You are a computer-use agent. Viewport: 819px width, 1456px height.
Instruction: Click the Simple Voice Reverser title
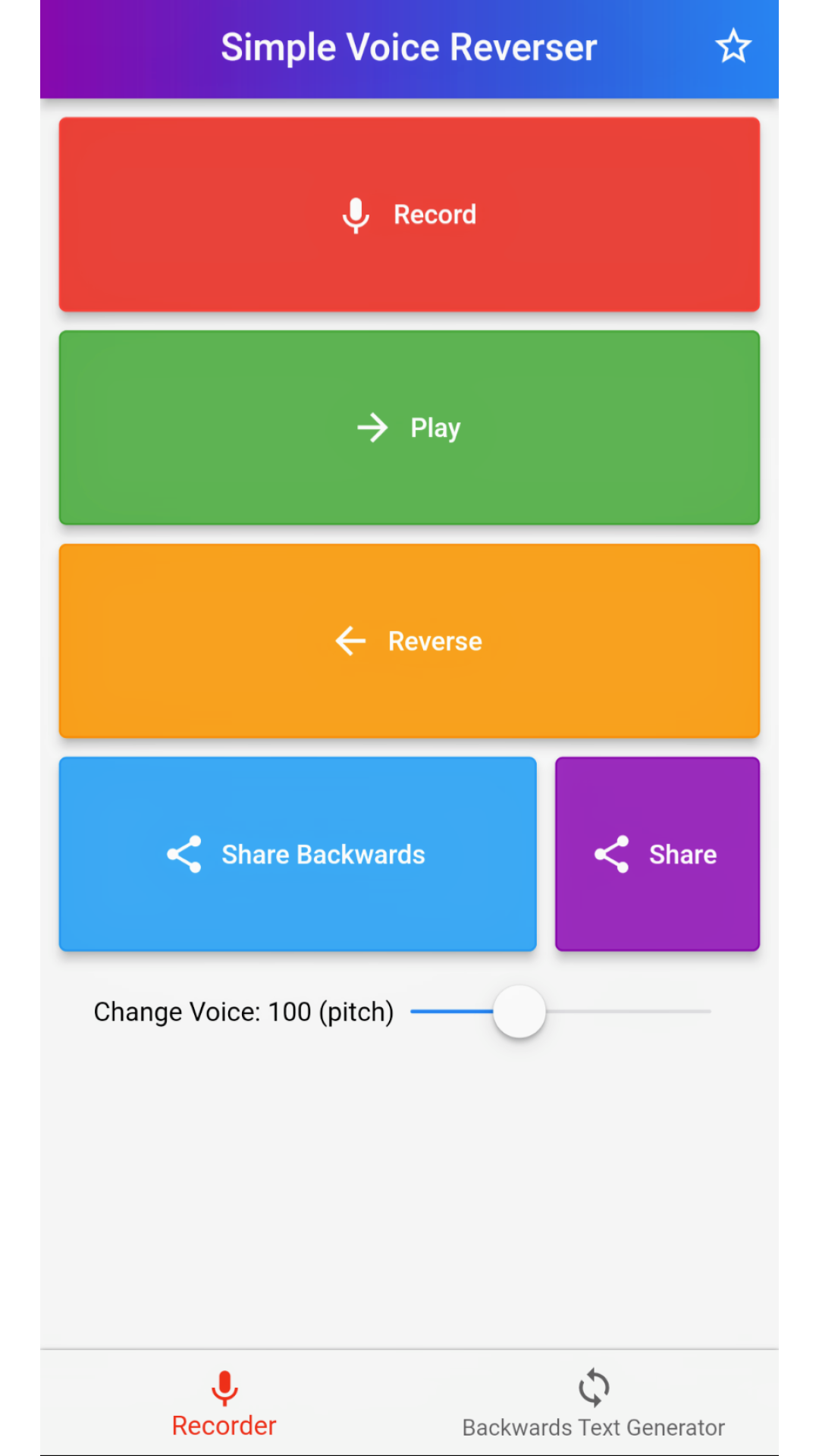coord(409,48)
